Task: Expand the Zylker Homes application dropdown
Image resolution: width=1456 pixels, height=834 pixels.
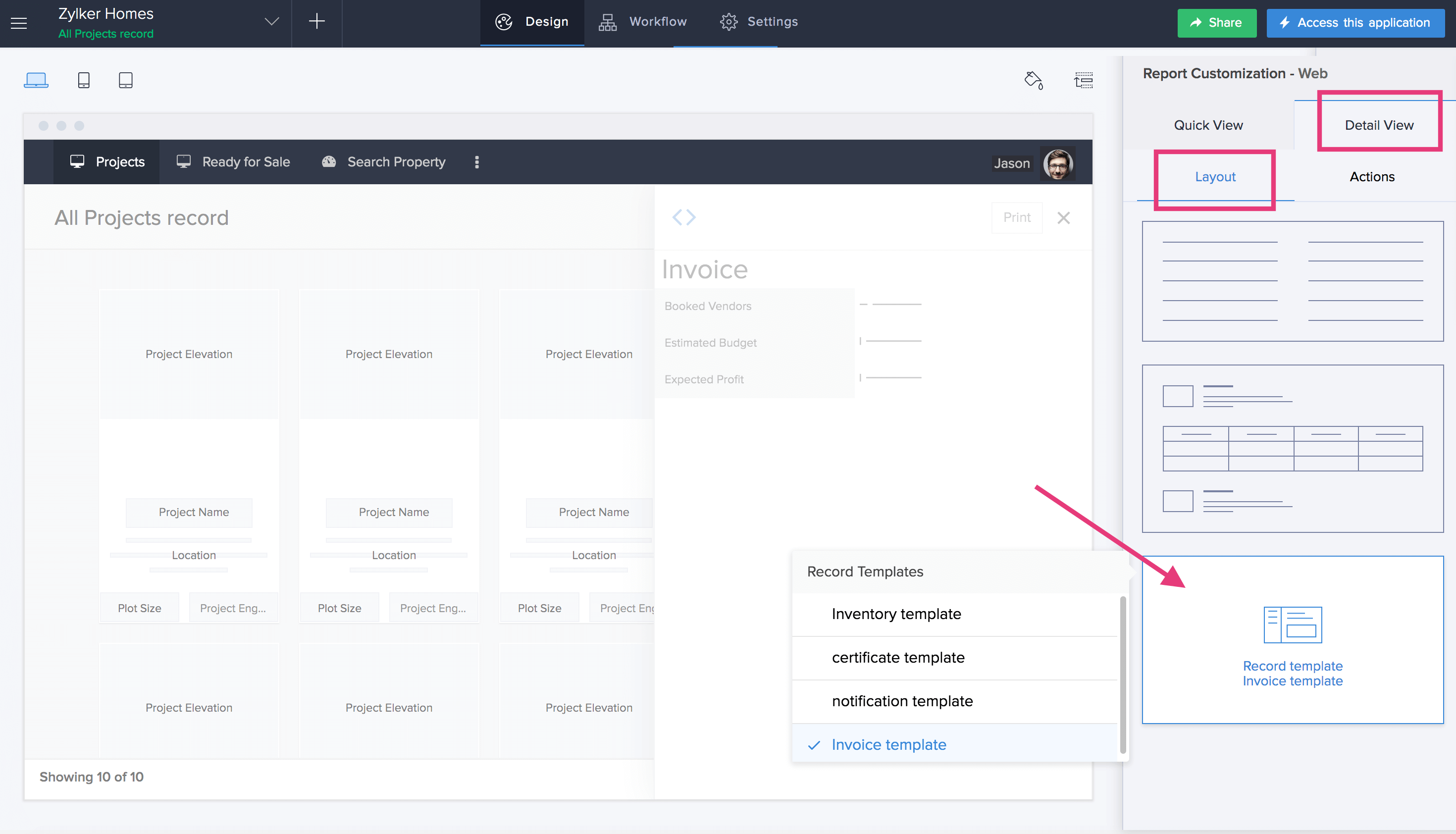Action: pos(271,22)
